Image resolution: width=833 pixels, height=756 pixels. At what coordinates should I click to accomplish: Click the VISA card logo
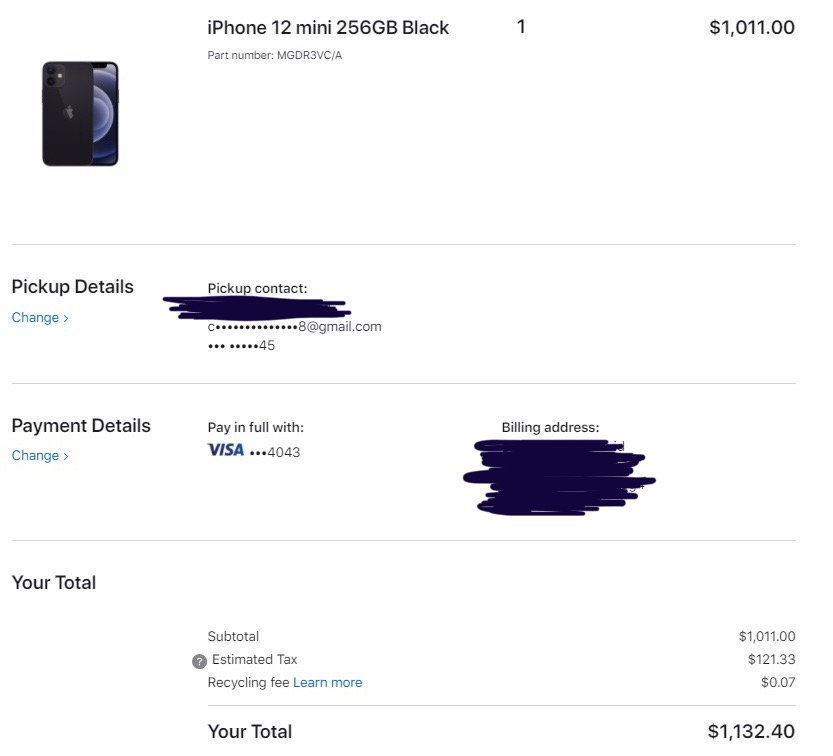[x=224, y=451]
